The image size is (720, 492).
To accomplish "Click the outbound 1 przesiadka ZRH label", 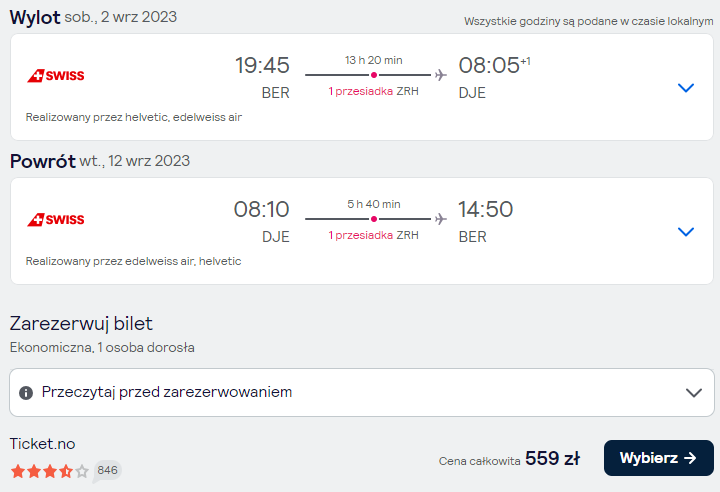I will coord(373,91).
